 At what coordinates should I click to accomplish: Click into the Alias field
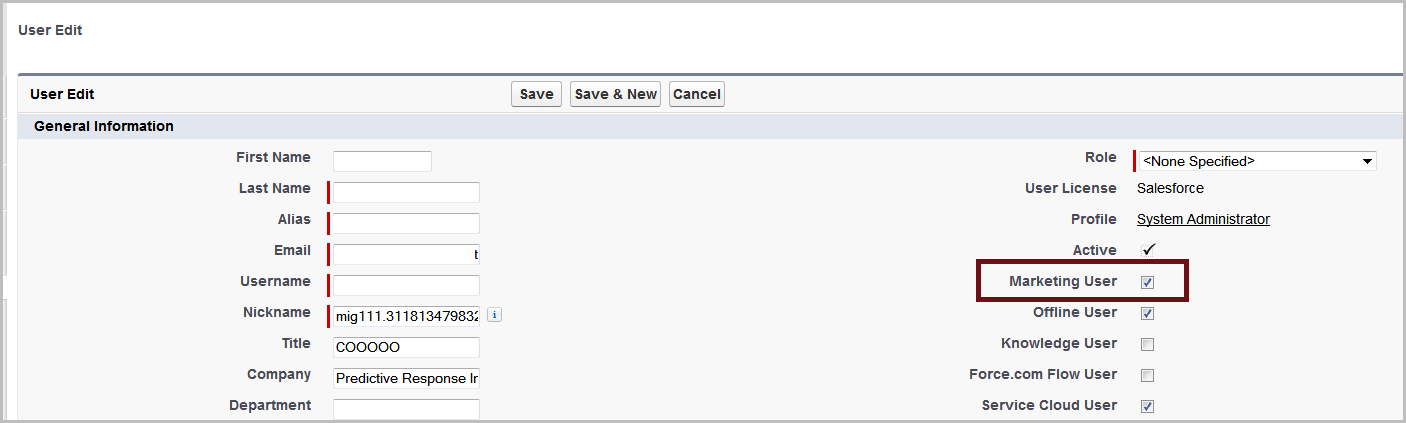coord(406,223)
